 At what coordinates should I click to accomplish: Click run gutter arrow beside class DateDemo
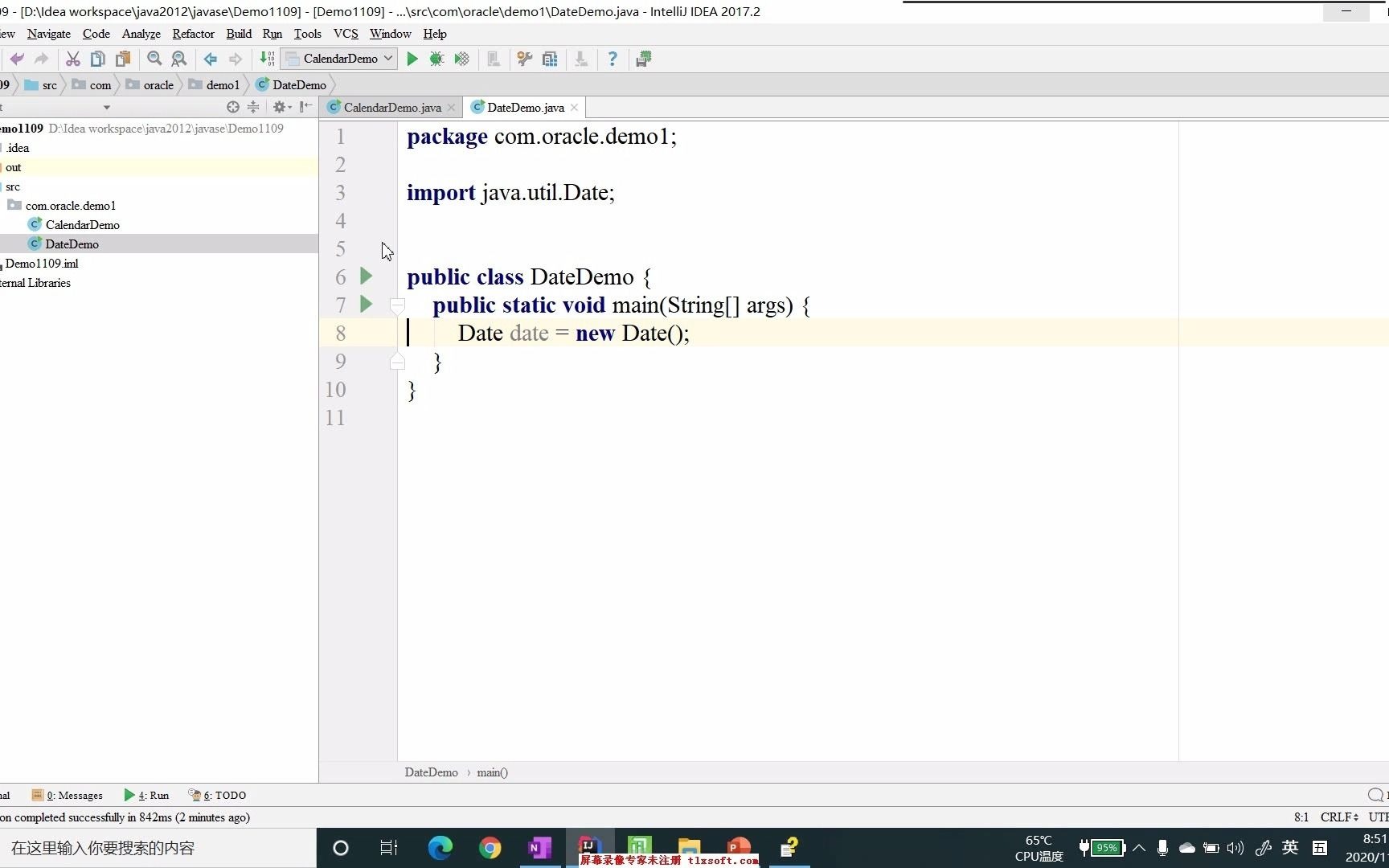pyautogui.click(x=367, y=276)
